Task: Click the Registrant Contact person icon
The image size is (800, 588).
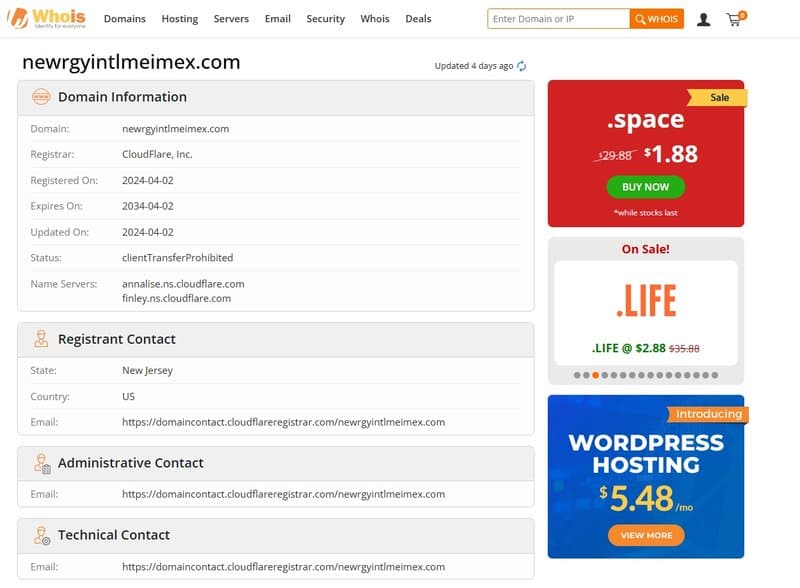Action: tap(41, 339)
